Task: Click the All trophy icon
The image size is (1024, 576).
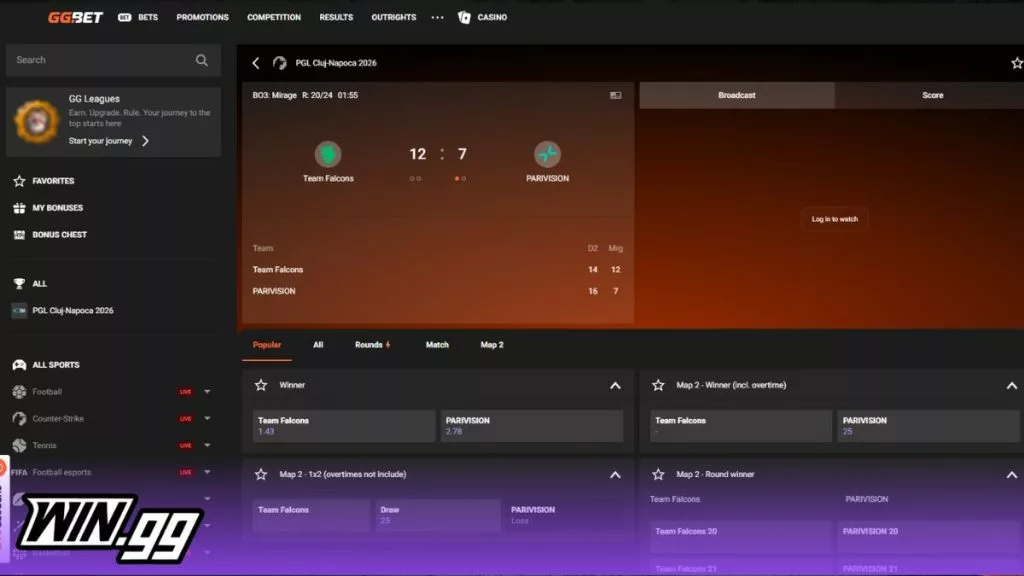Action: point(19,283)
